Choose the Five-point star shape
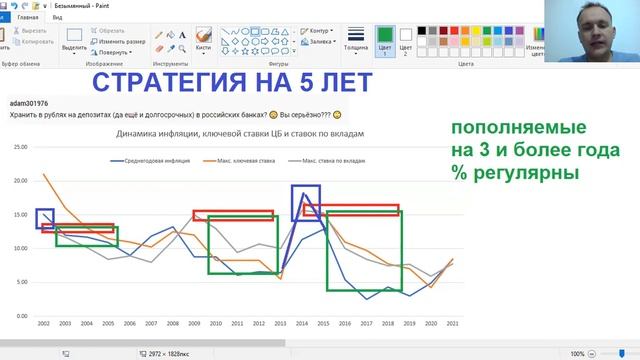This screenshot has width=640, height=360. point(245,51)
